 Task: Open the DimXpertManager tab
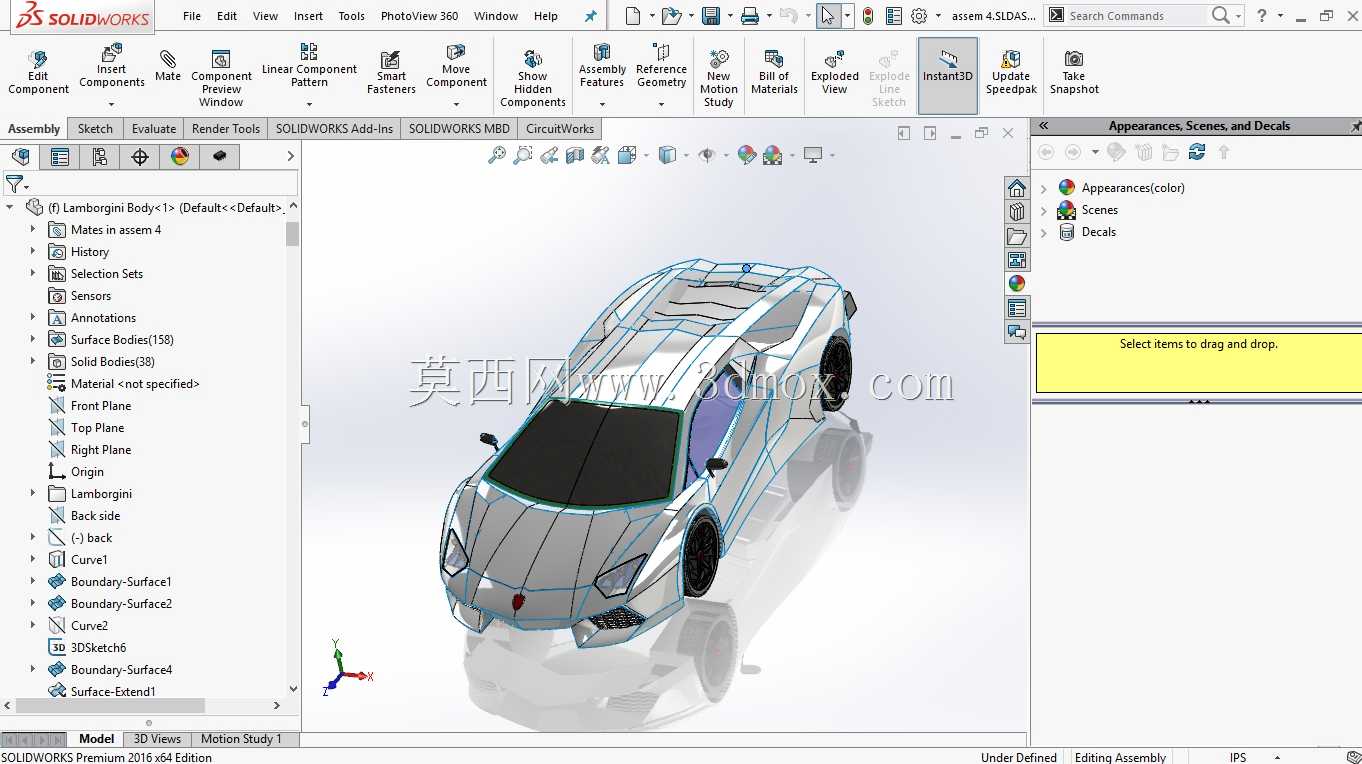(140, 156)
